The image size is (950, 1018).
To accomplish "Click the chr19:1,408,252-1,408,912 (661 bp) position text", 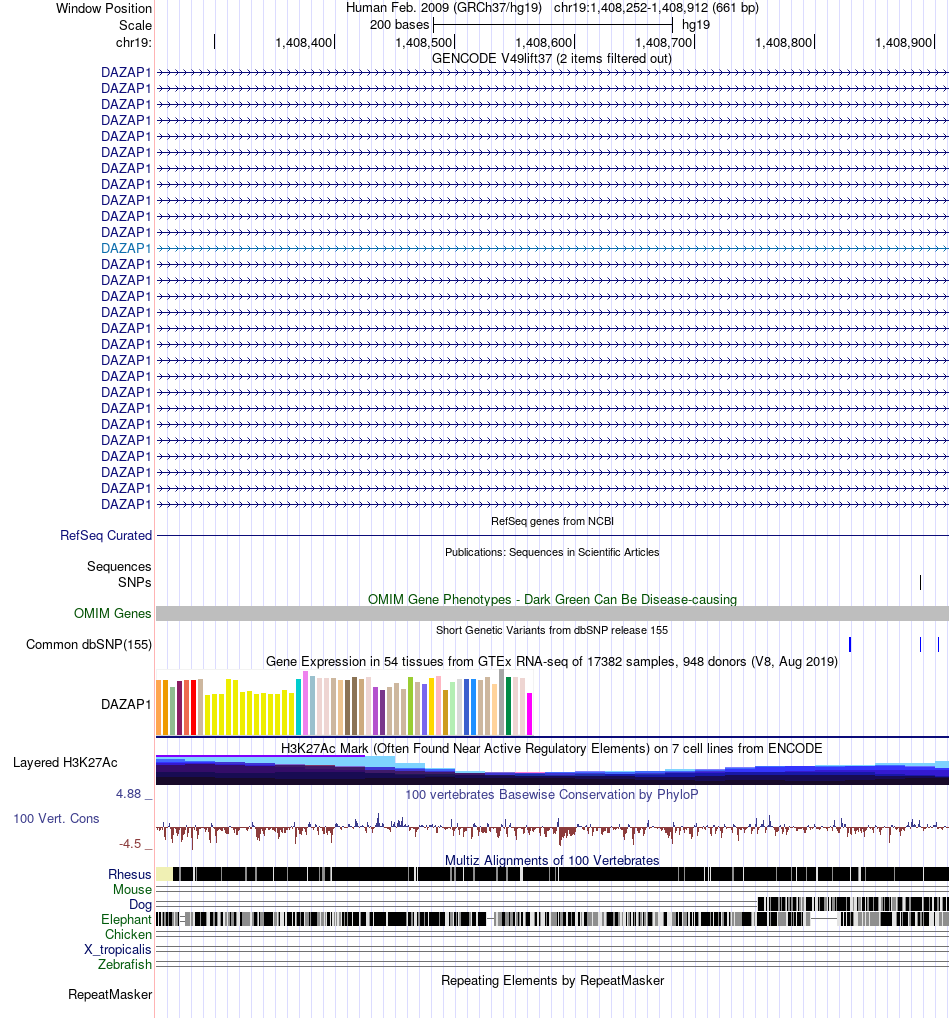I will click(656, 8).
